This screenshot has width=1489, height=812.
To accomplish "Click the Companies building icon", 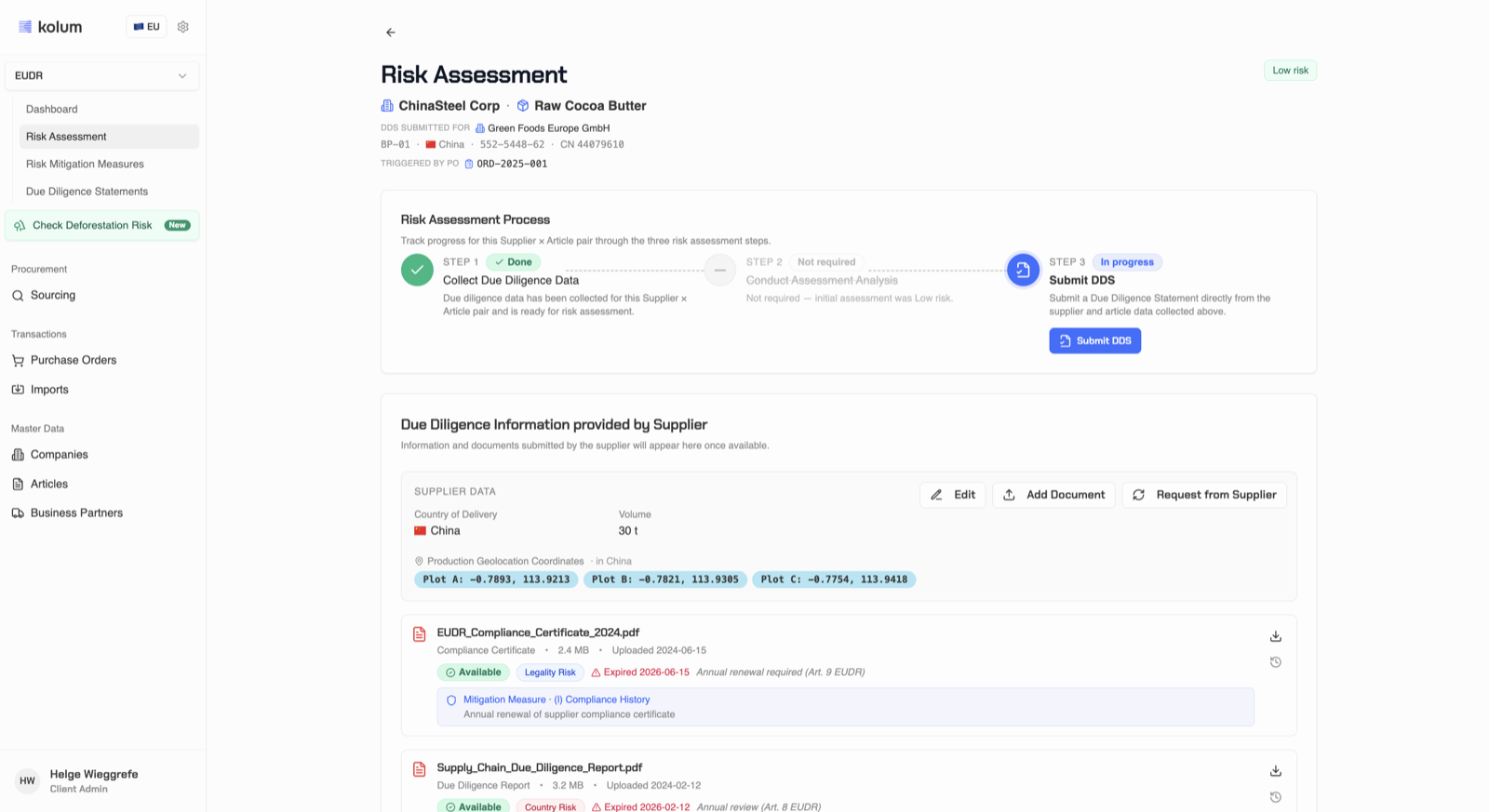I will pos(18,455).
